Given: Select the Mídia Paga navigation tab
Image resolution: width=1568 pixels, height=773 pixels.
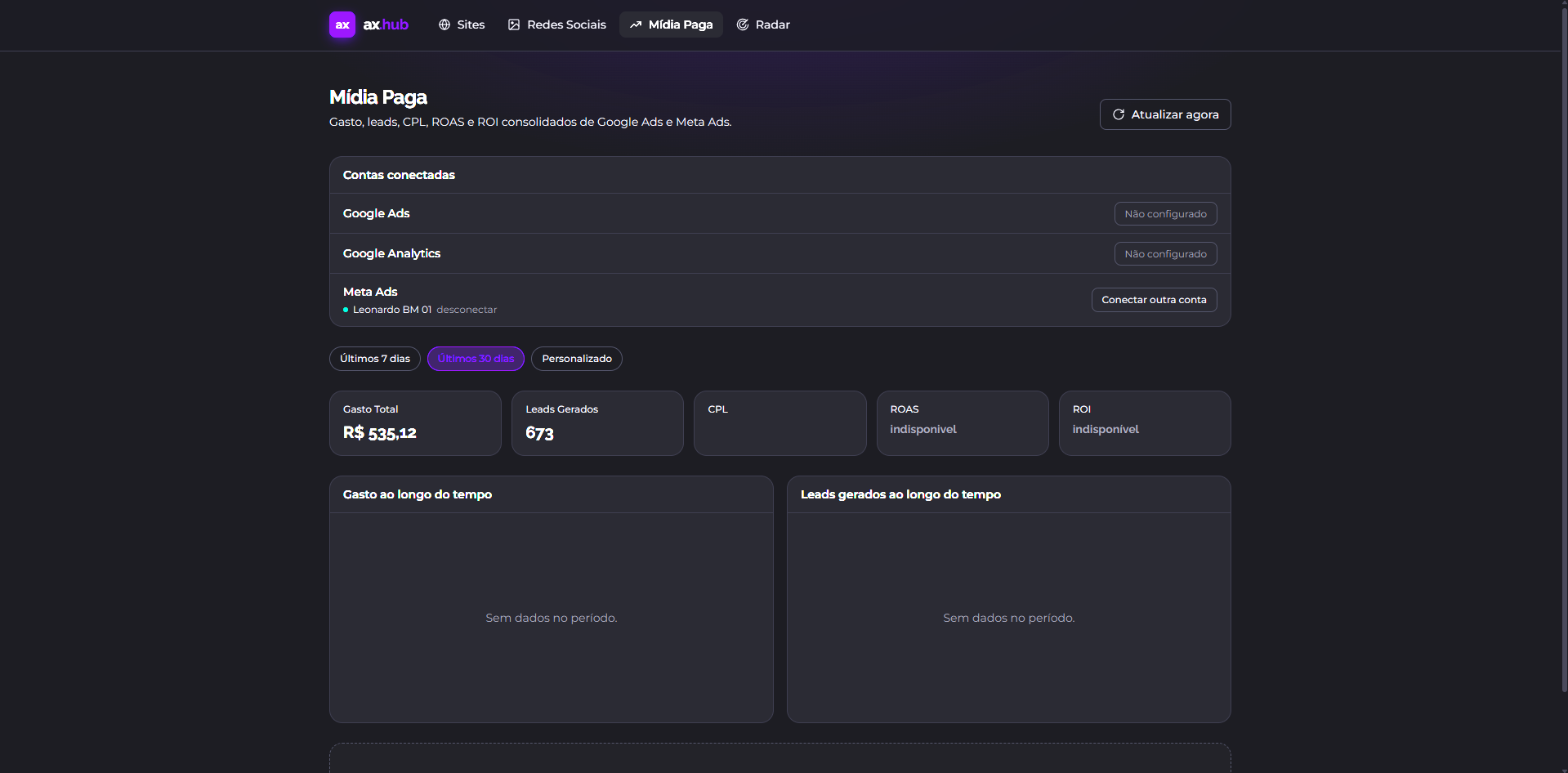Looking at the screenshot, I should pyautogui.click(x=671, y=25).
